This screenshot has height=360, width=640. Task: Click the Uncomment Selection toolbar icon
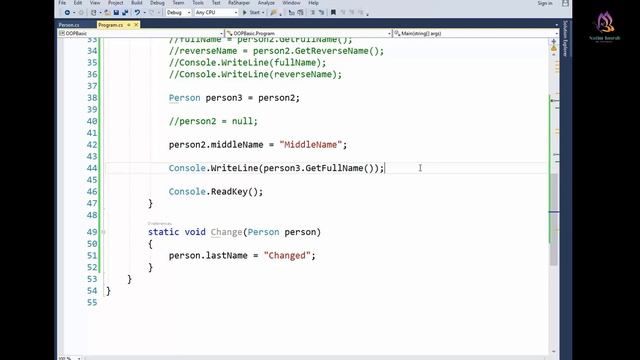300,13
